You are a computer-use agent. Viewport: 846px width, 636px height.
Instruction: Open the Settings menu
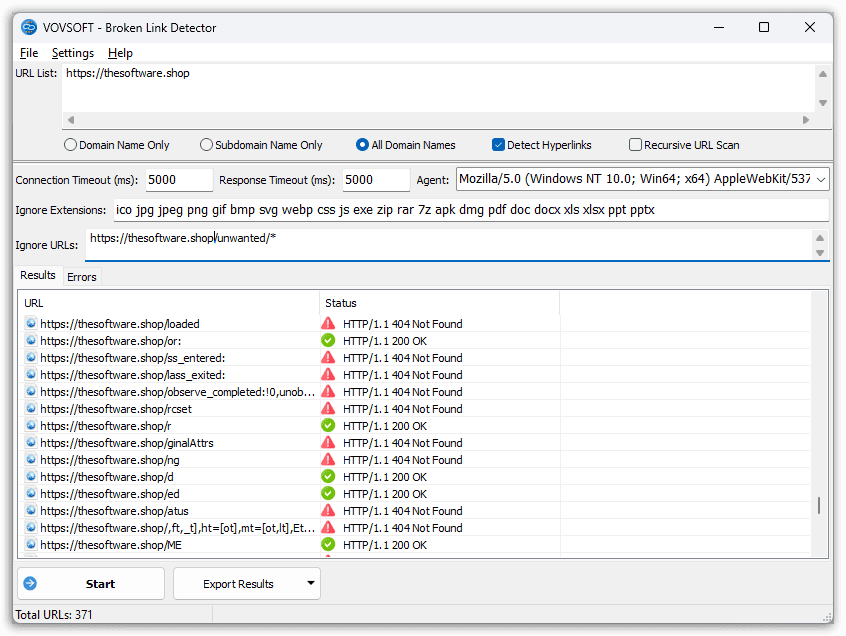point(73,53)
